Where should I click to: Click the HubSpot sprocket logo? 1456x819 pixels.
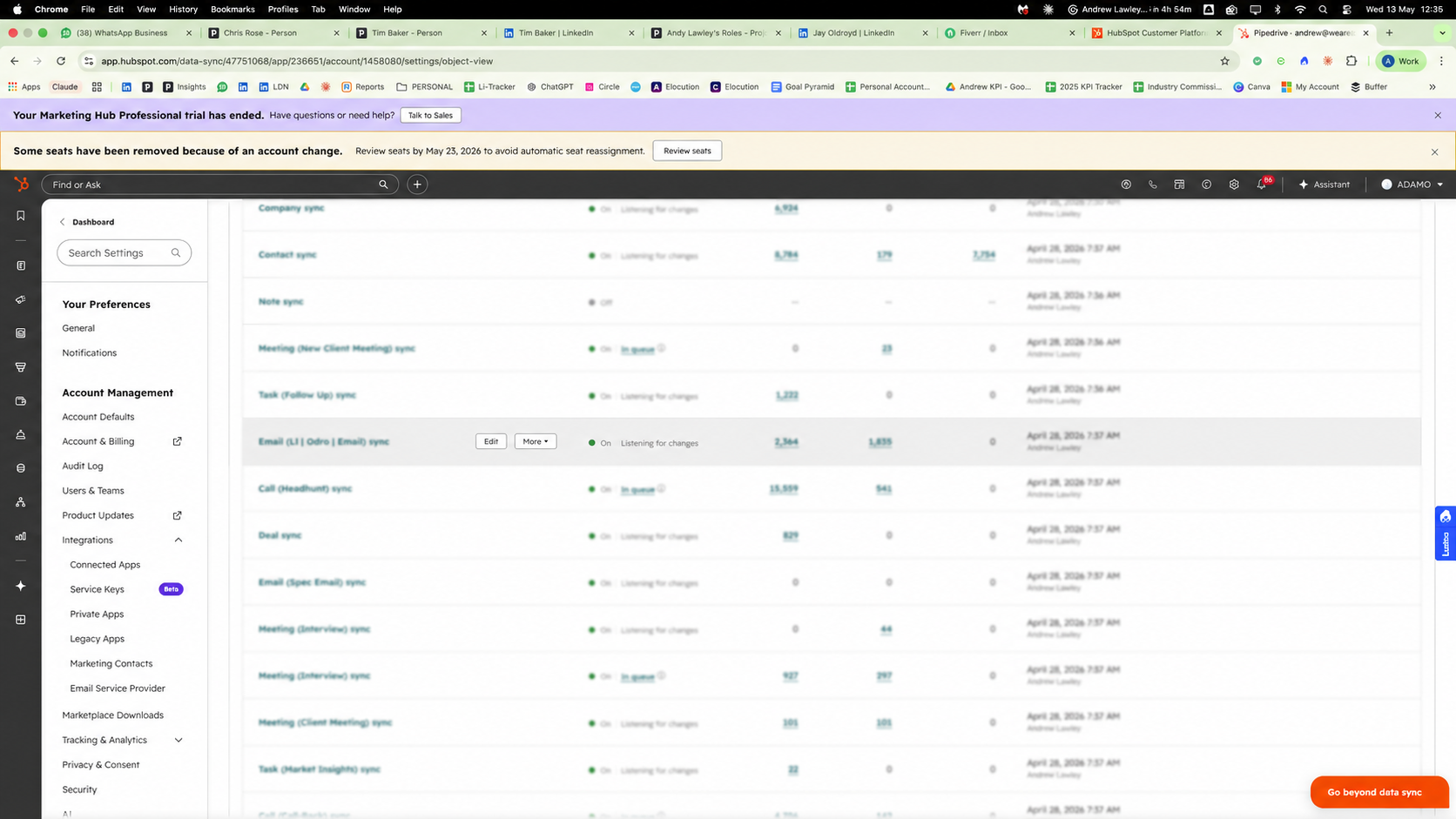tap(21, 184)
